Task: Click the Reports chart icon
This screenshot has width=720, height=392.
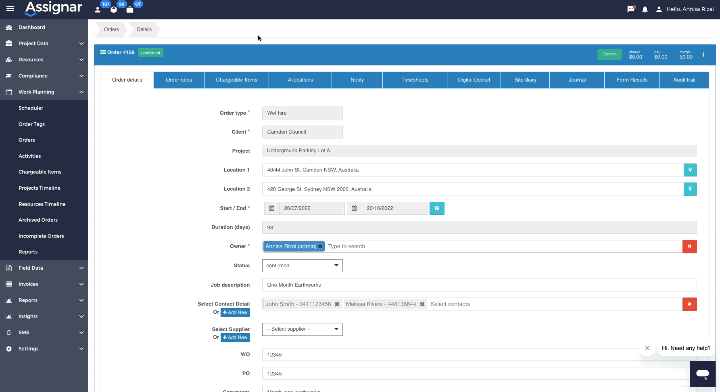Action: 9,300
